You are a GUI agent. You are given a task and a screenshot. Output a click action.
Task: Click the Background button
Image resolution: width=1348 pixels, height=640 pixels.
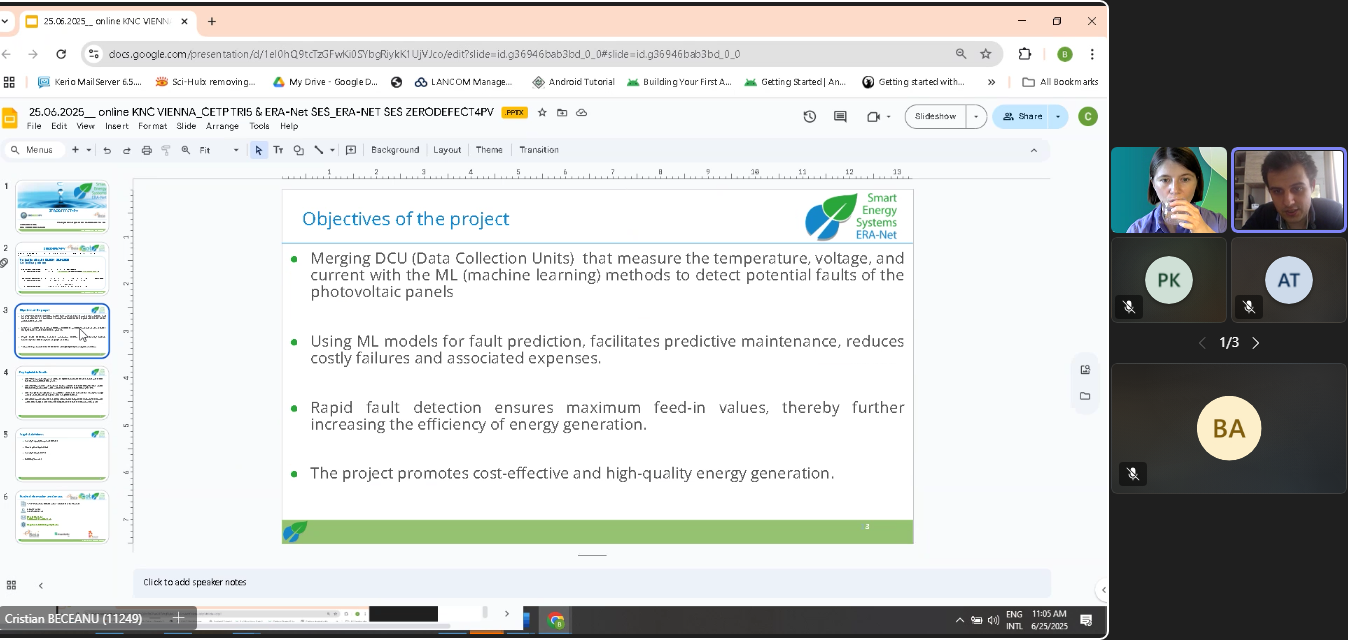tap(395, 150)
